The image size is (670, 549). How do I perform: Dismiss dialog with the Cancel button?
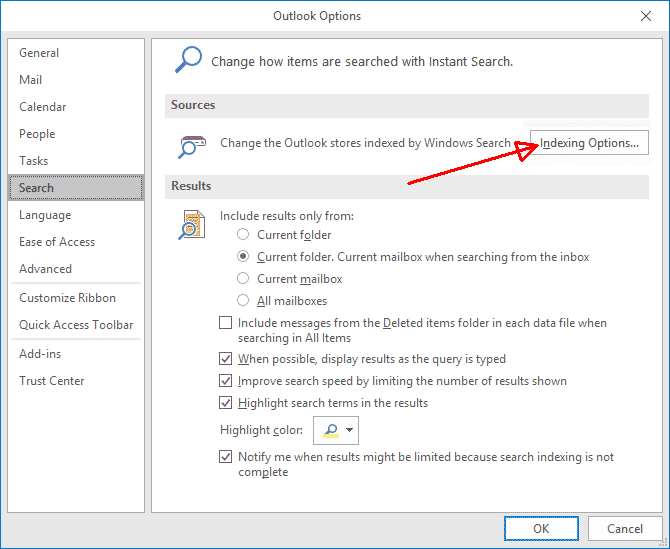(625, 528)
